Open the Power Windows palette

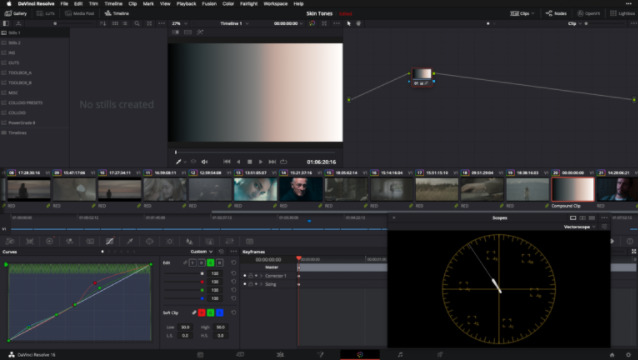point(150,241)
